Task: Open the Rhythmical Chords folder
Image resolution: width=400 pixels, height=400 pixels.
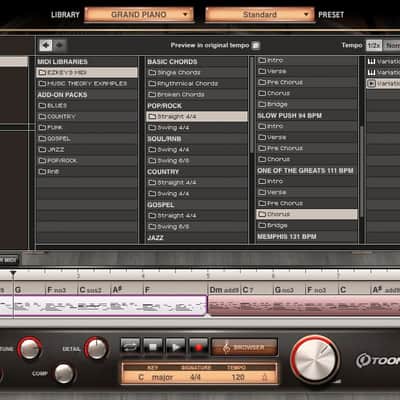Action: (x=197, y=83)
